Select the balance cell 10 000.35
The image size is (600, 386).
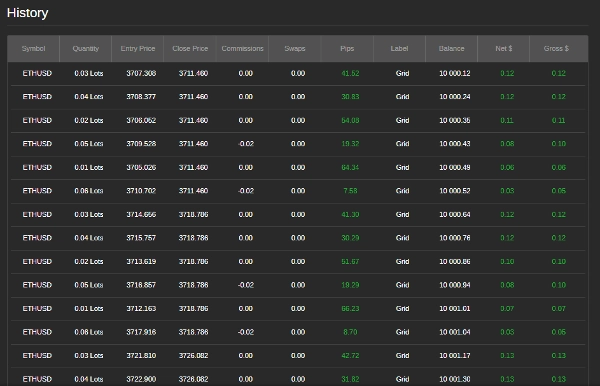pos(455,120)
